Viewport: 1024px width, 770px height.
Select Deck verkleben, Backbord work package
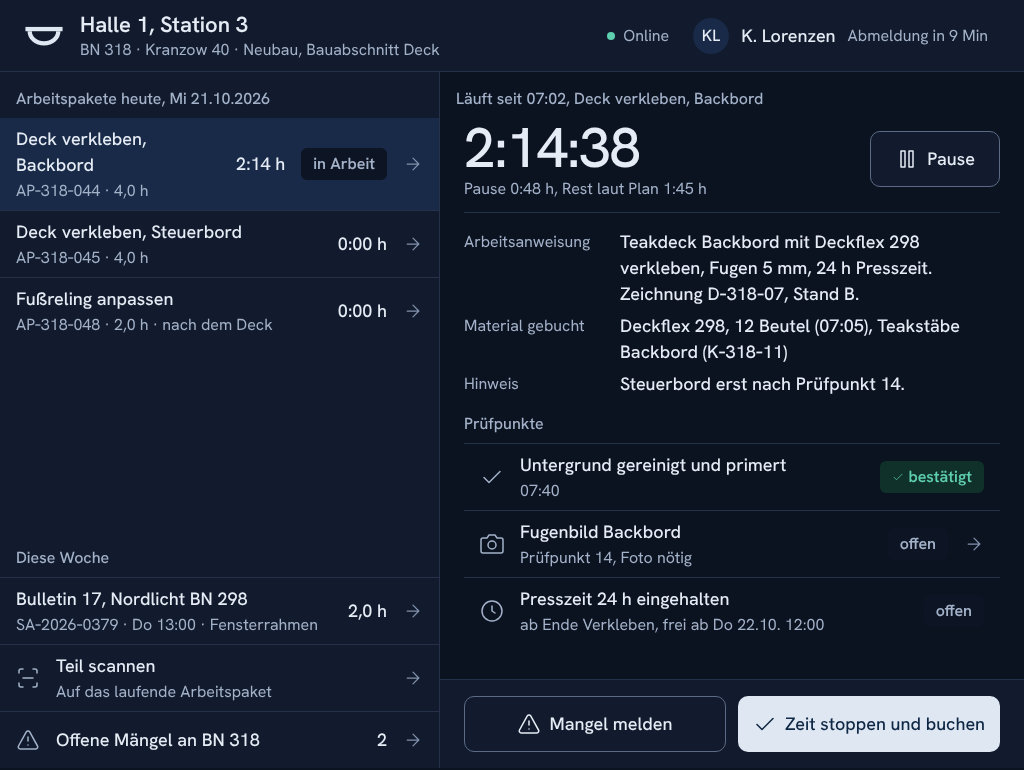pyautogui.click(x=219, y=165)
